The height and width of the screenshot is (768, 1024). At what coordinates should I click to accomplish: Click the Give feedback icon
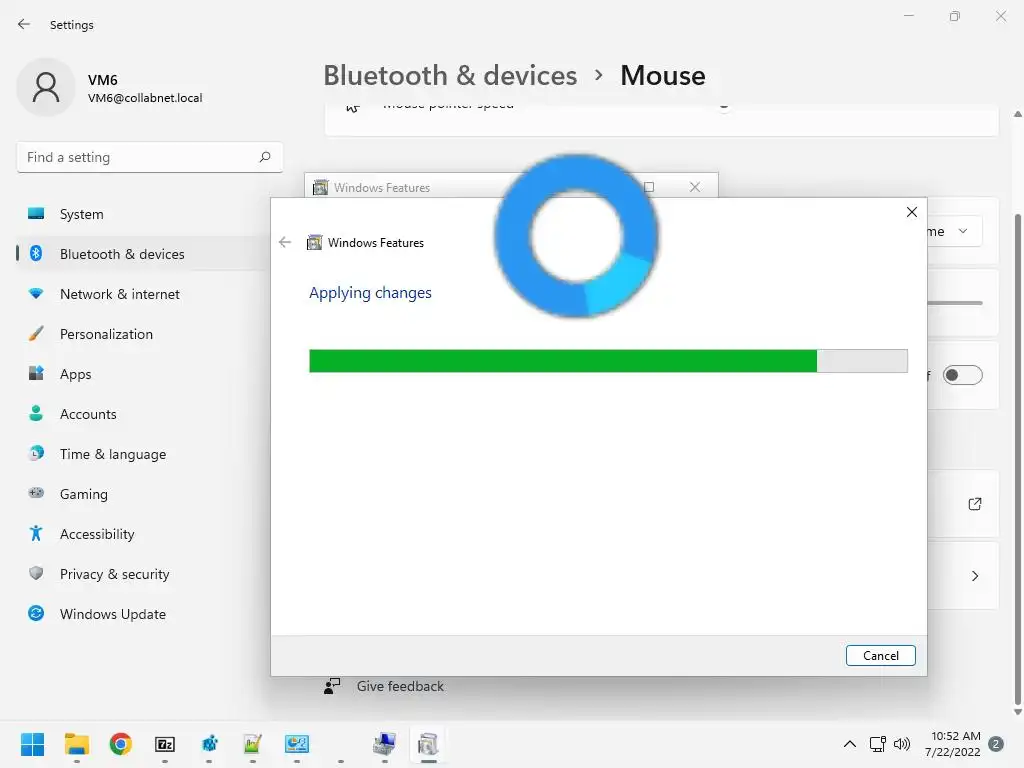point(332,686)
